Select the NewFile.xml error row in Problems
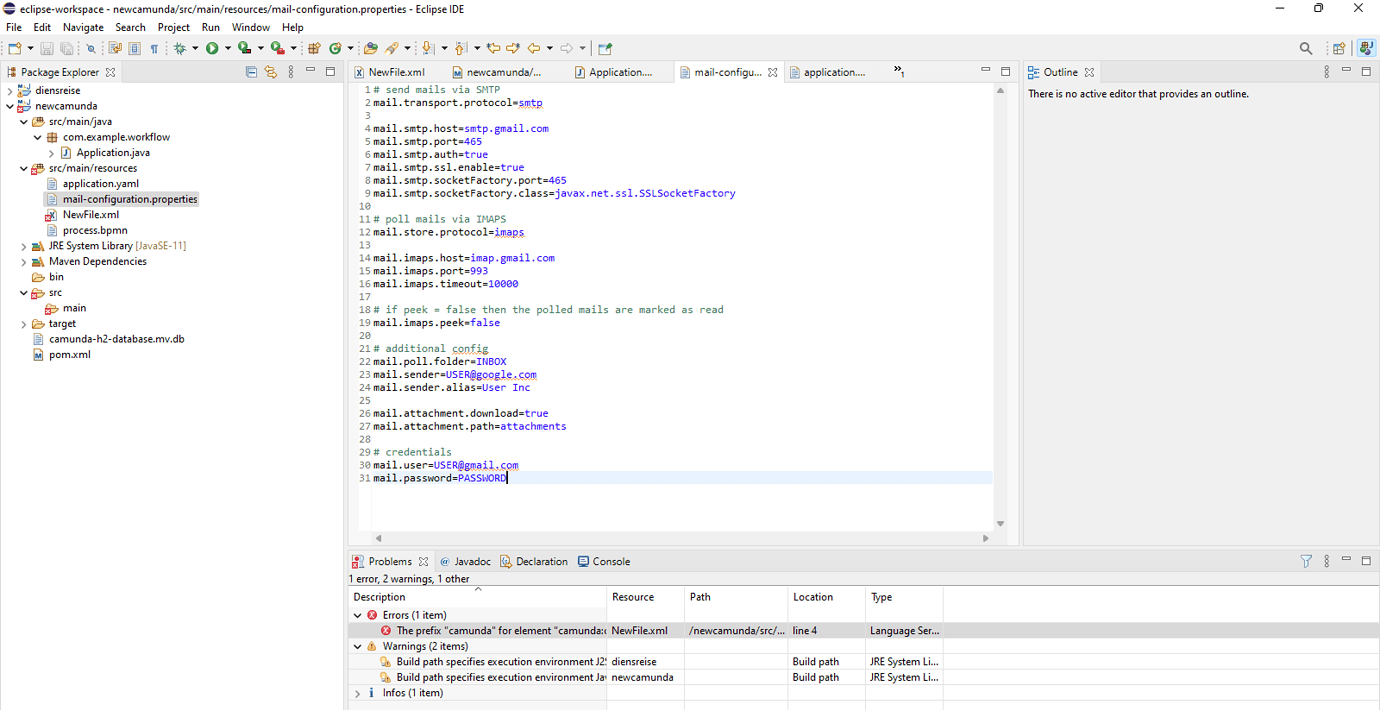Screen dimensions: 1380x710 click(500, 630)
